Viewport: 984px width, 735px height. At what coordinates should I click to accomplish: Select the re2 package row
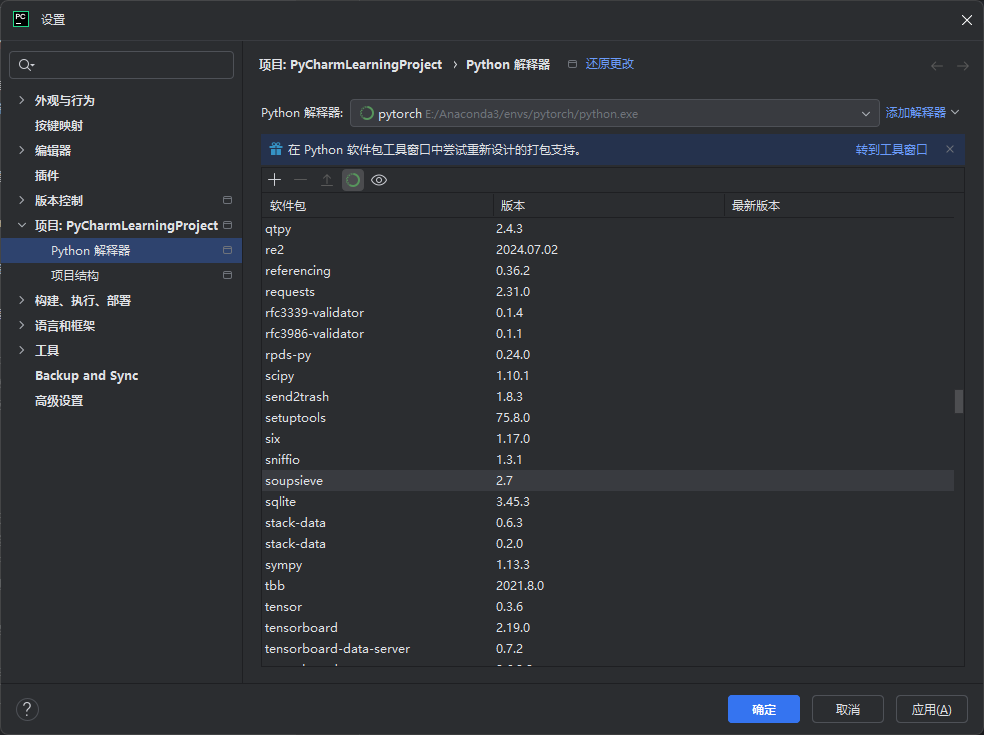[607, 250]
